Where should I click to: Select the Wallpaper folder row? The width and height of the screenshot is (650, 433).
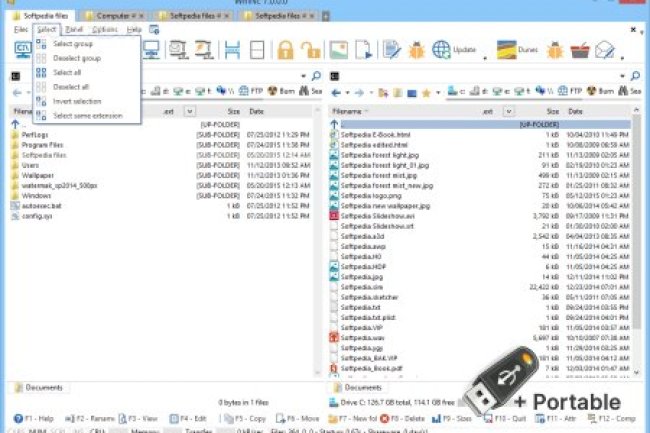(161, 176)
